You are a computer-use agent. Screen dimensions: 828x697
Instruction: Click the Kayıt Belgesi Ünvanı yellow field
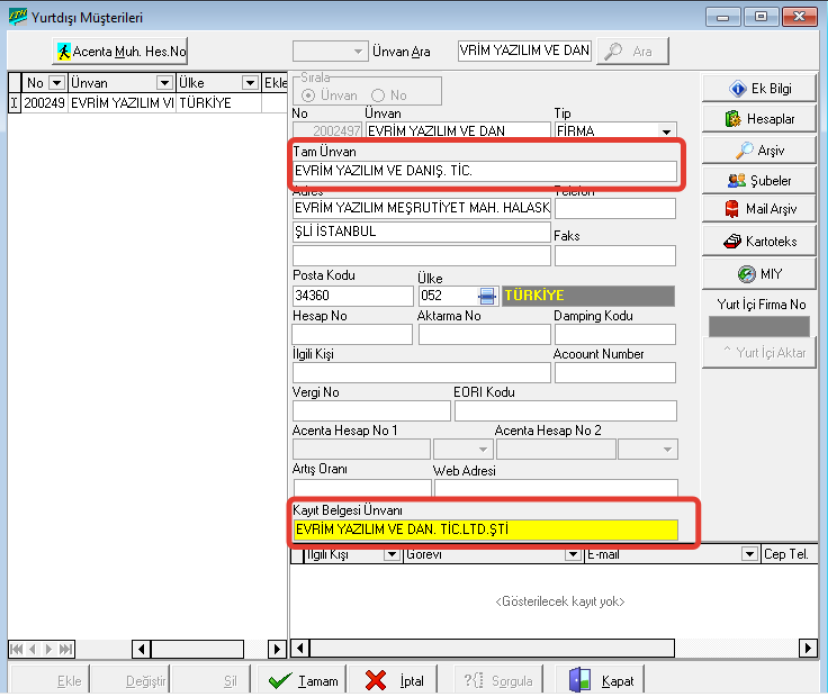[486, 529]
